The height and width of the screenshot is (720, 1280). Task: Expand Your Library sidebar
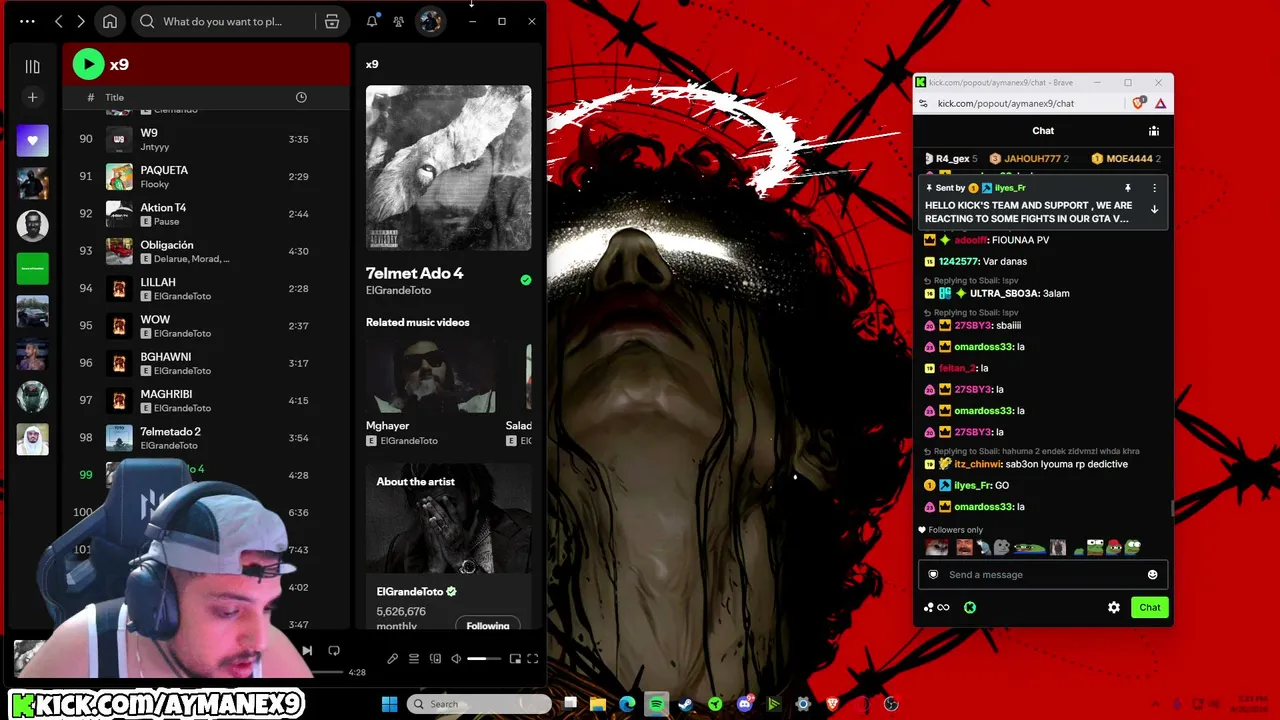[32, 66]
